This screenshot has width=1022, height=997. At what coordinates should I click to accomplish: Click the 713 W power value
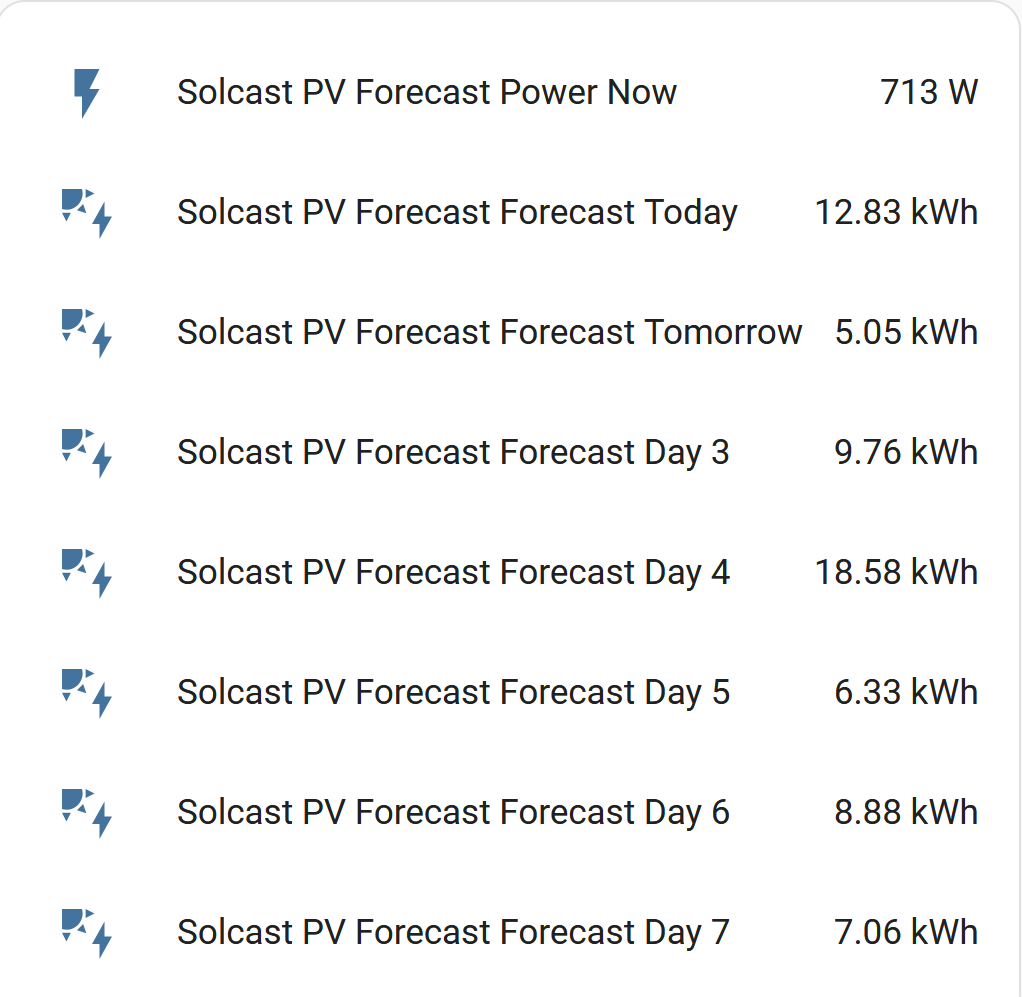coord(929,92)
